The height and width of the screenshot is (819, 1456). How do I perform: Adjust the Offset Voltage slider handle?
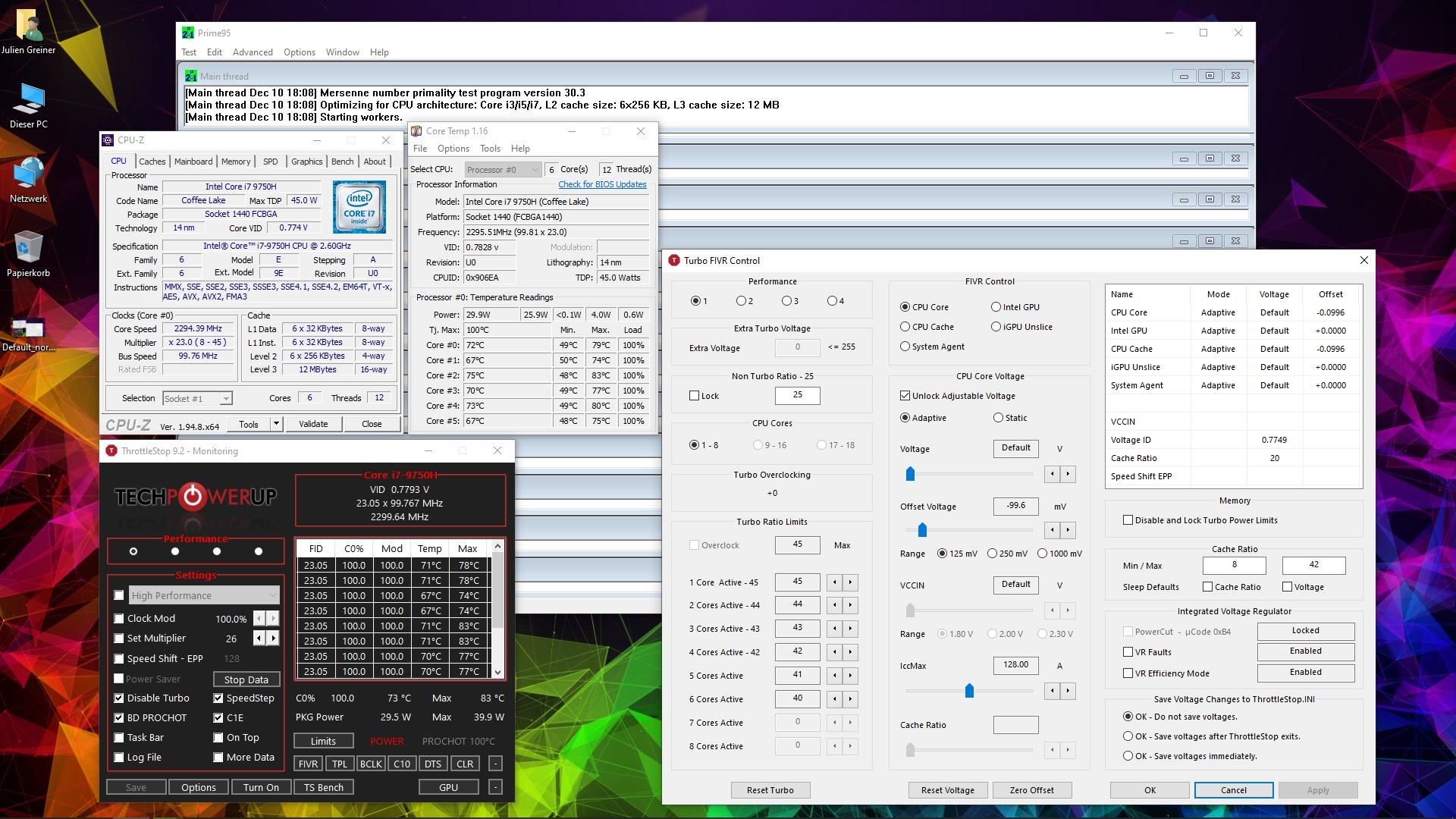point(922,530)
